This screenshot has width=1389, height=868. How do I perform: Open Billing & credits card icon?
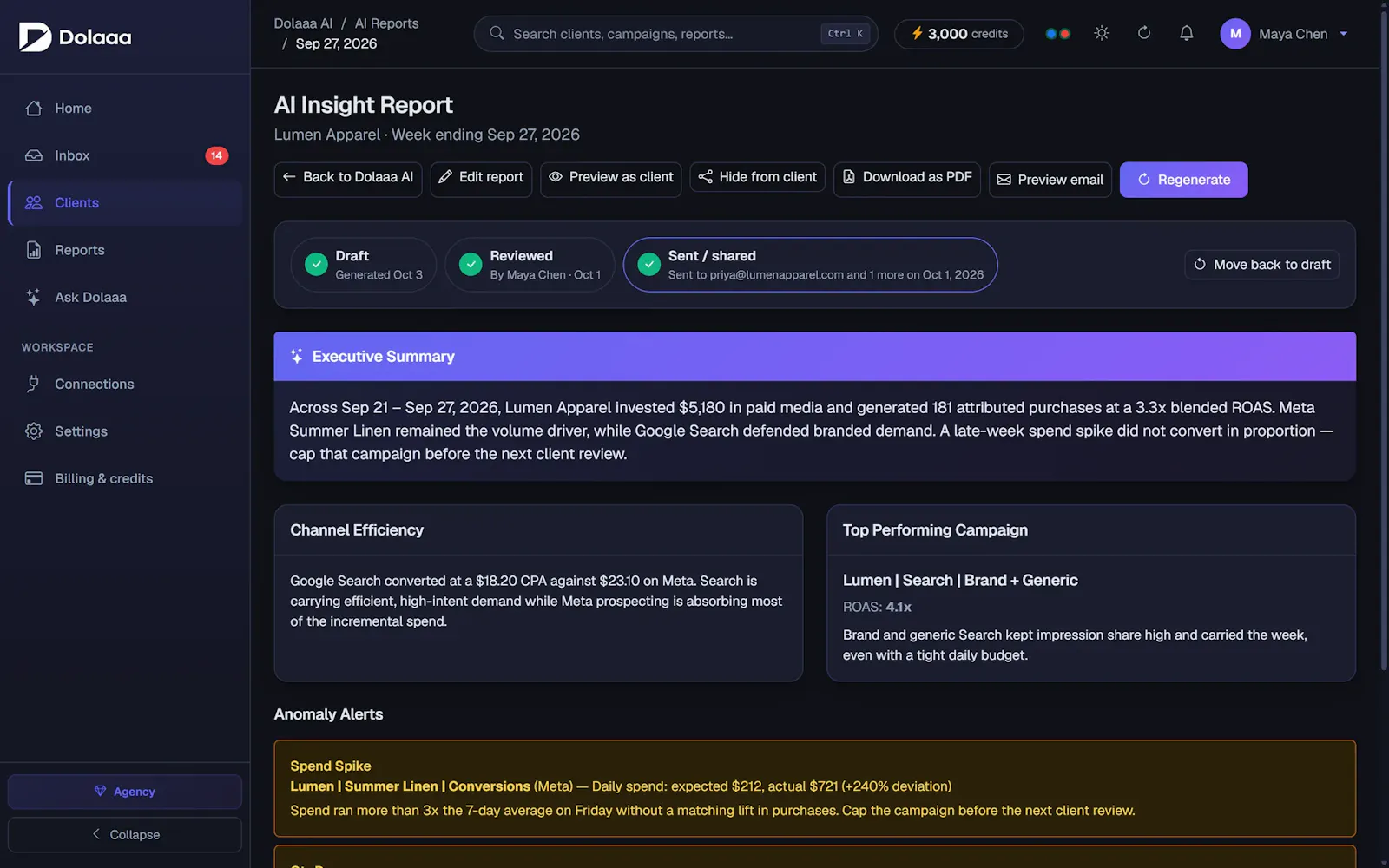(34, 478)
